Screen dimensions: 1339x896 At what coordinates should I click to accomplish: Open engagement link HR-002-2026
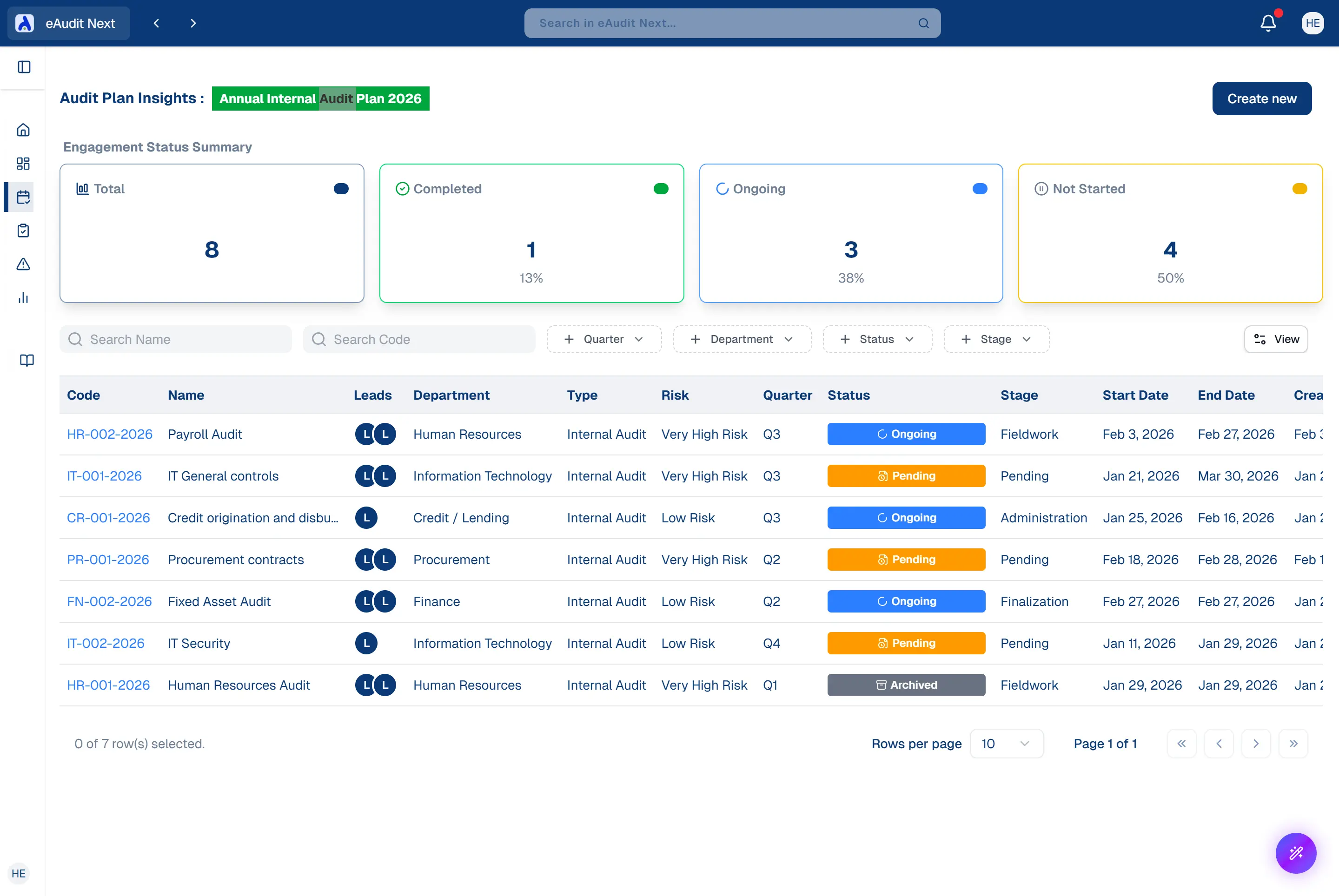tap(110, 434)
